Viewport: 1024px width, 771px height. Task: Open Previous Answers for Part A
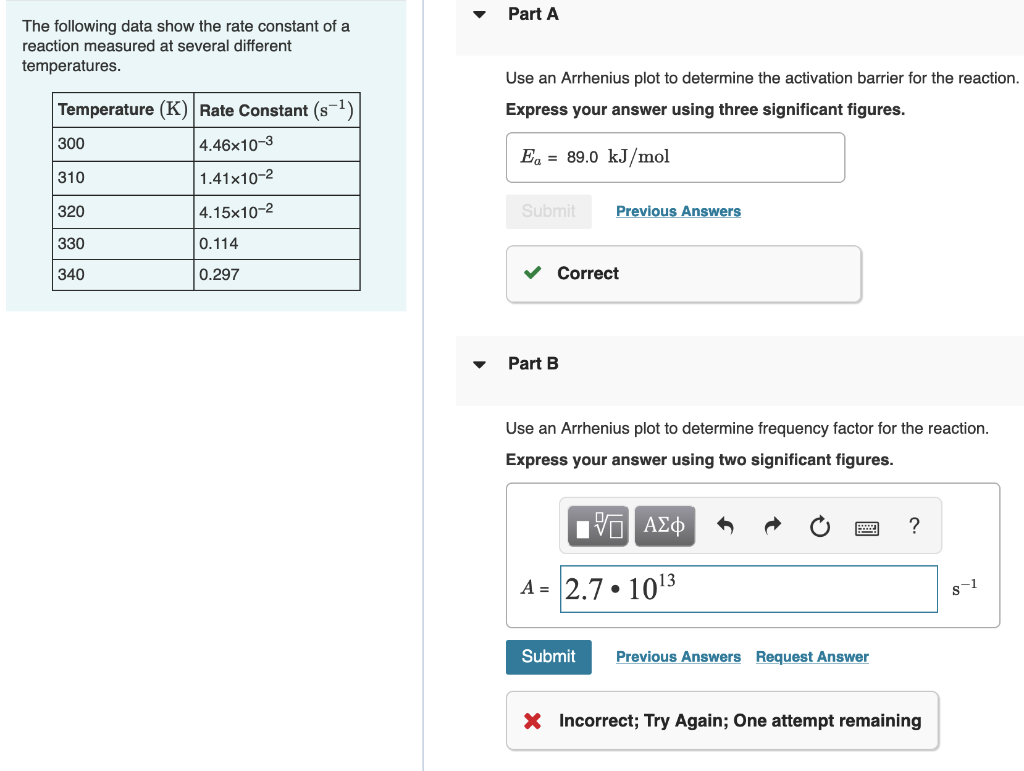(678, 211)
